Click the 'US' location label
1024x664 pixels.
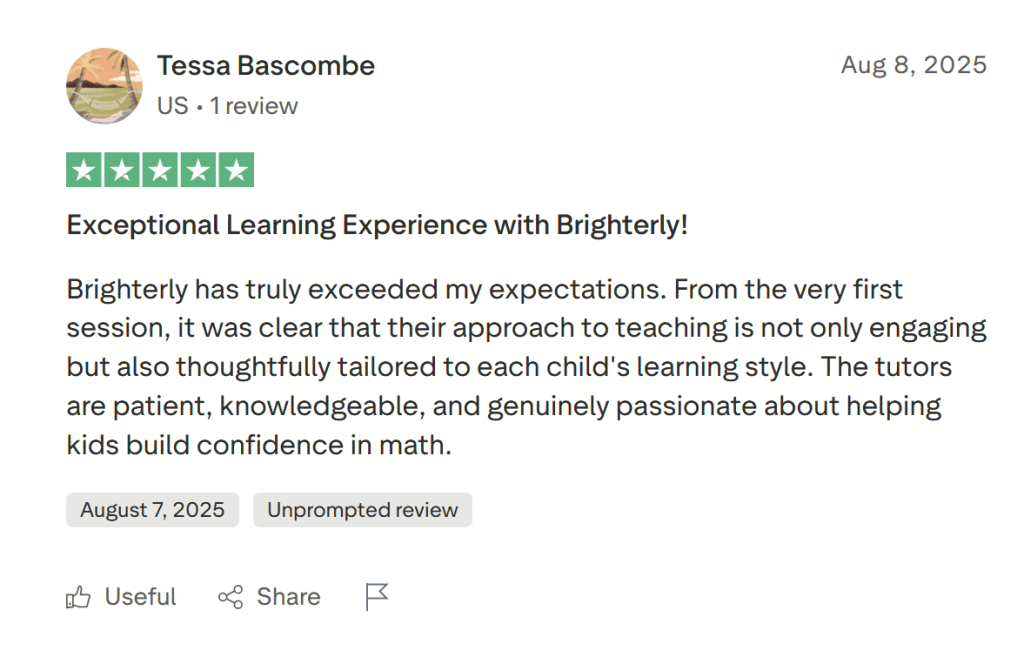pyautogui.click(x=175, y=105)
